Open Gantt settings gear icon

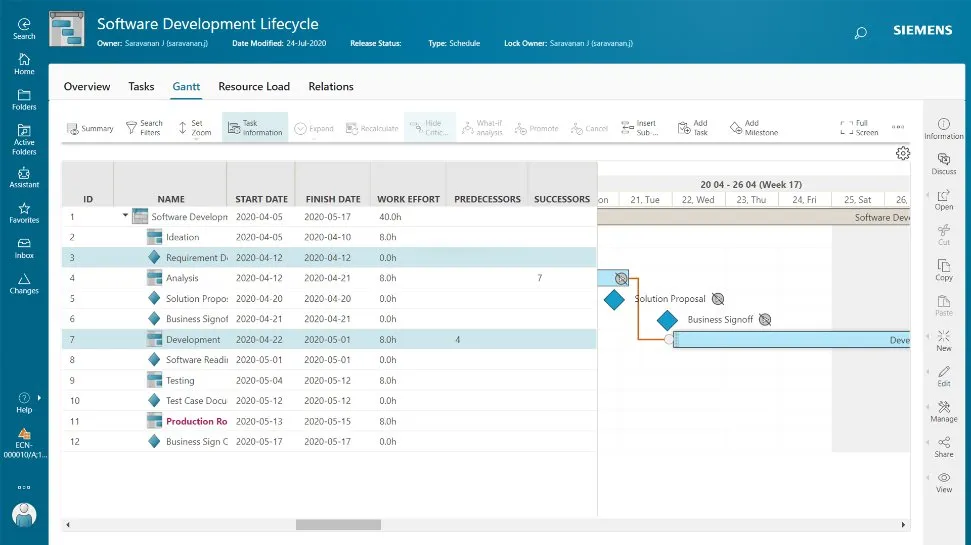[903, 153]
